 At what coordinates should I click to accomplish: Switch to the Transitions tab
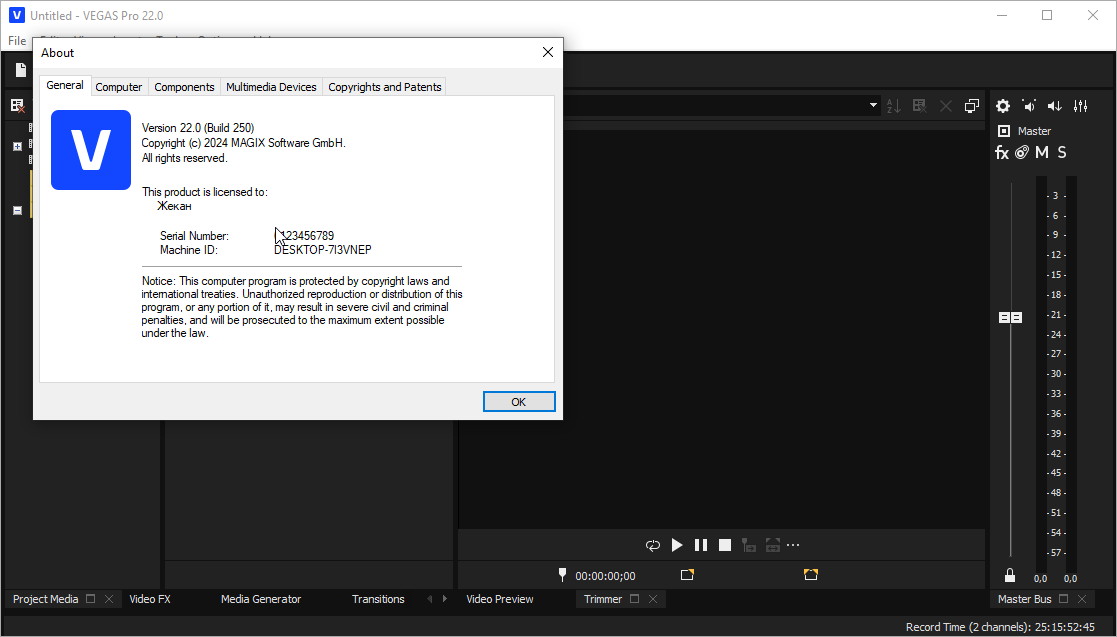click(378, 599)
